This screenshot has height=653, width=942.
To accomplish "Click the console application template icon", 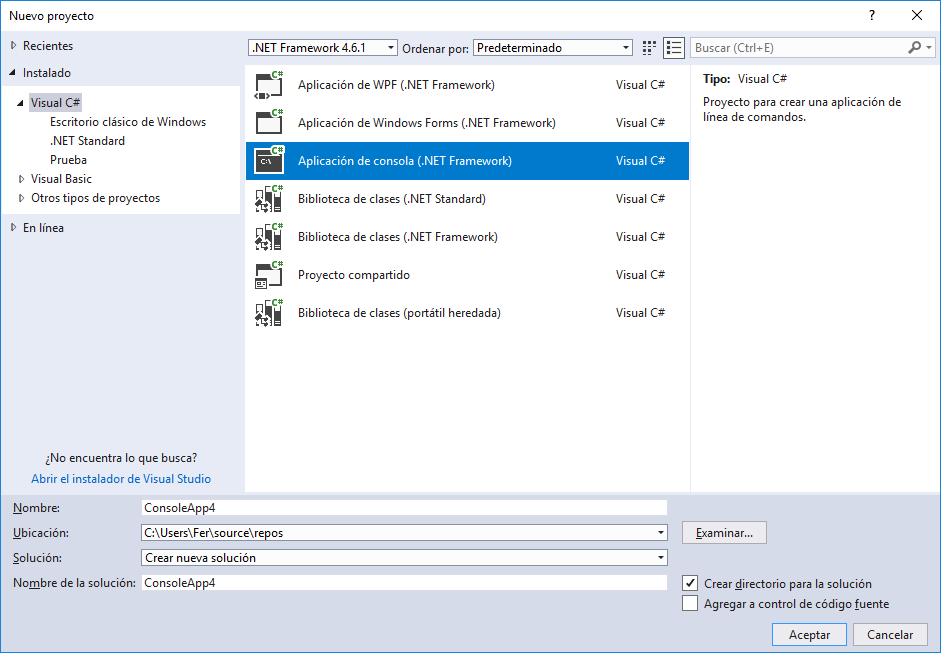I will point(269,161).
